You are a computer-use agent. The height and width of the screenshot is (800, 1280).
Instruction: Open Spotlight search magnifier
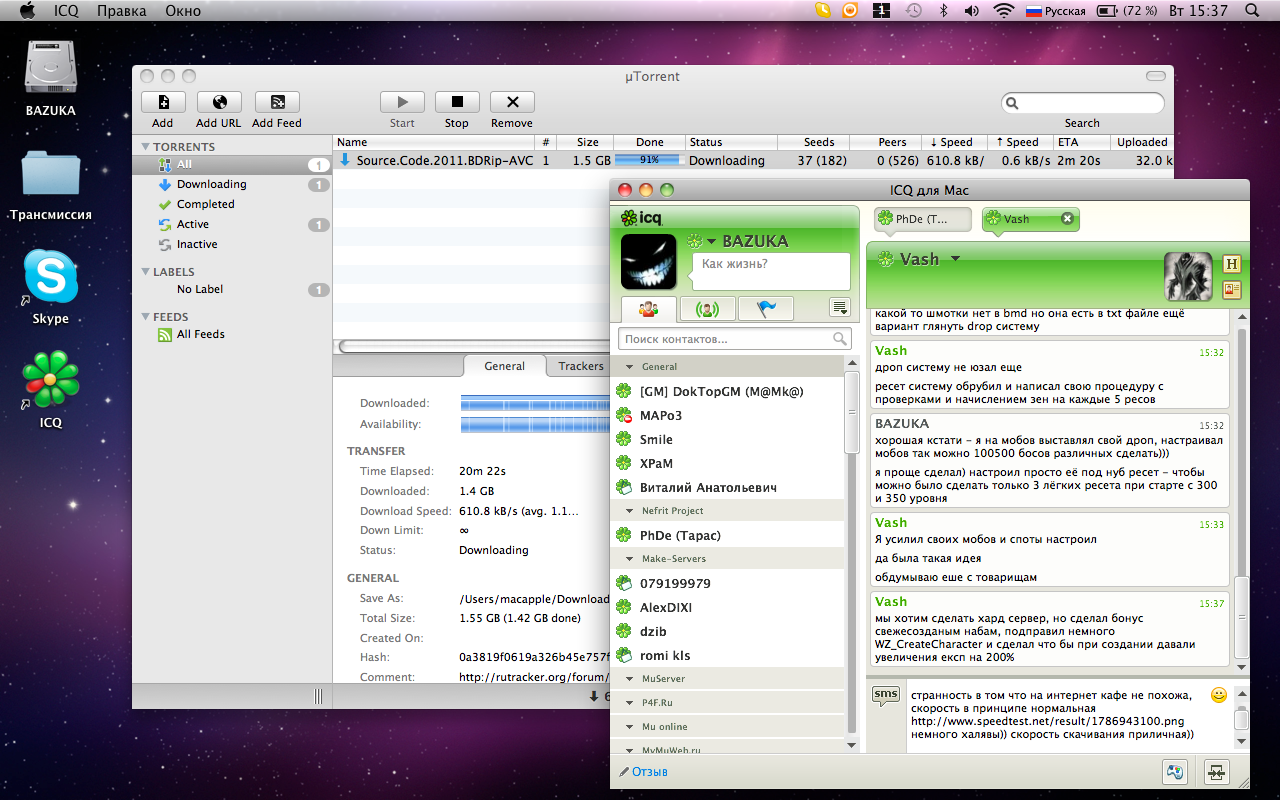1252,11
